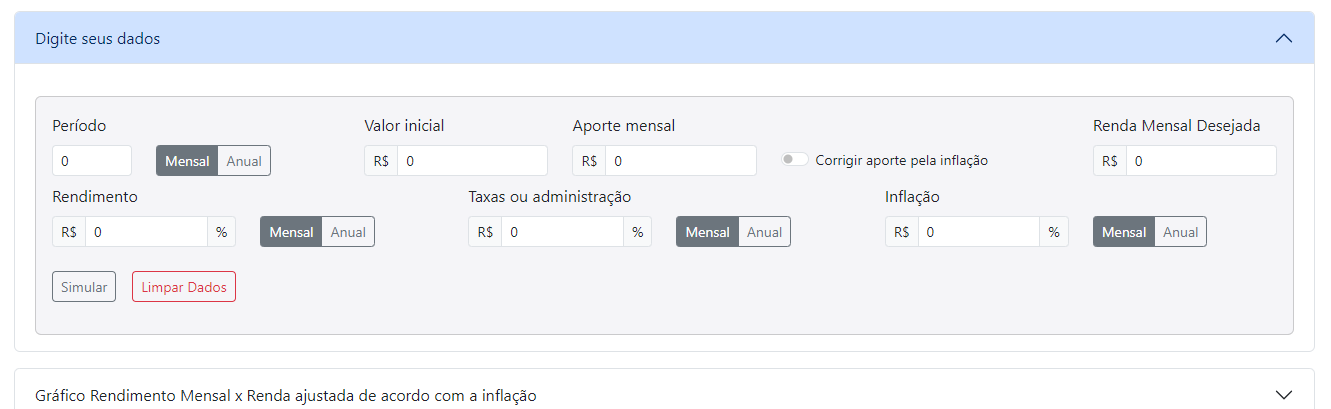
Task: Focus the Valor inicial input field
Action: pyautogui.click(x=472, y=161)
